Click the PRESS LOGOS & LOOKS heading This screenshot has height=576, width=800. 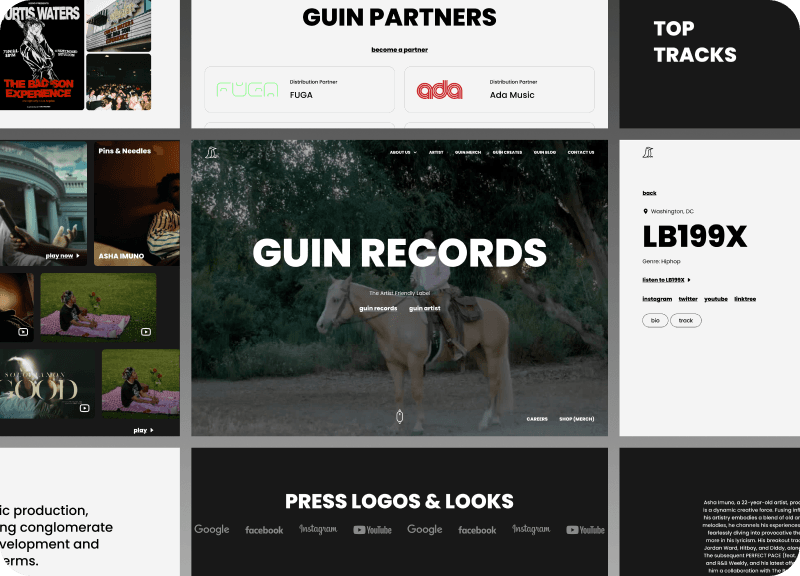[x=399, y=501]
